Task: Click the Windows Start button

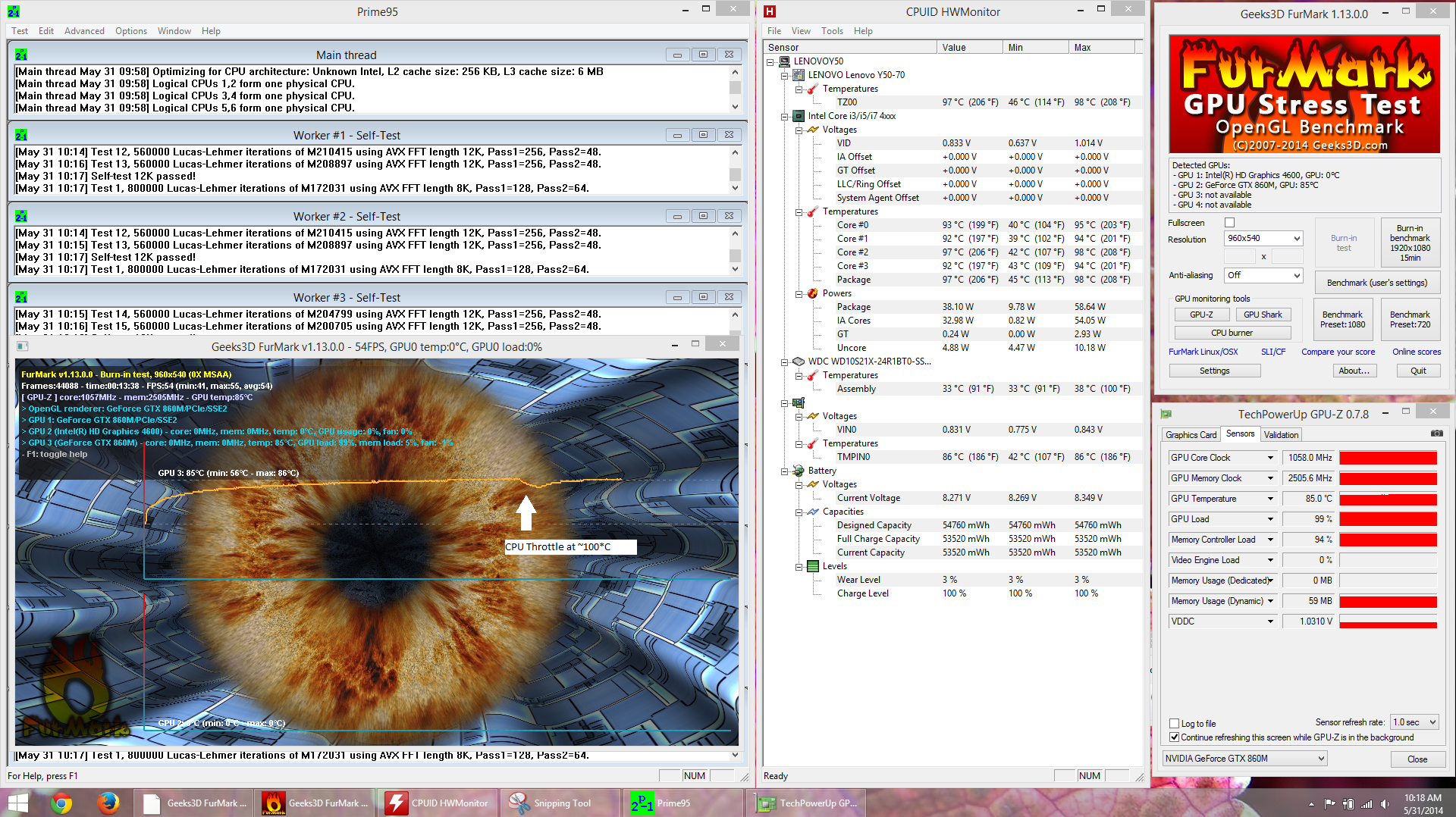Action: point(17,803)
